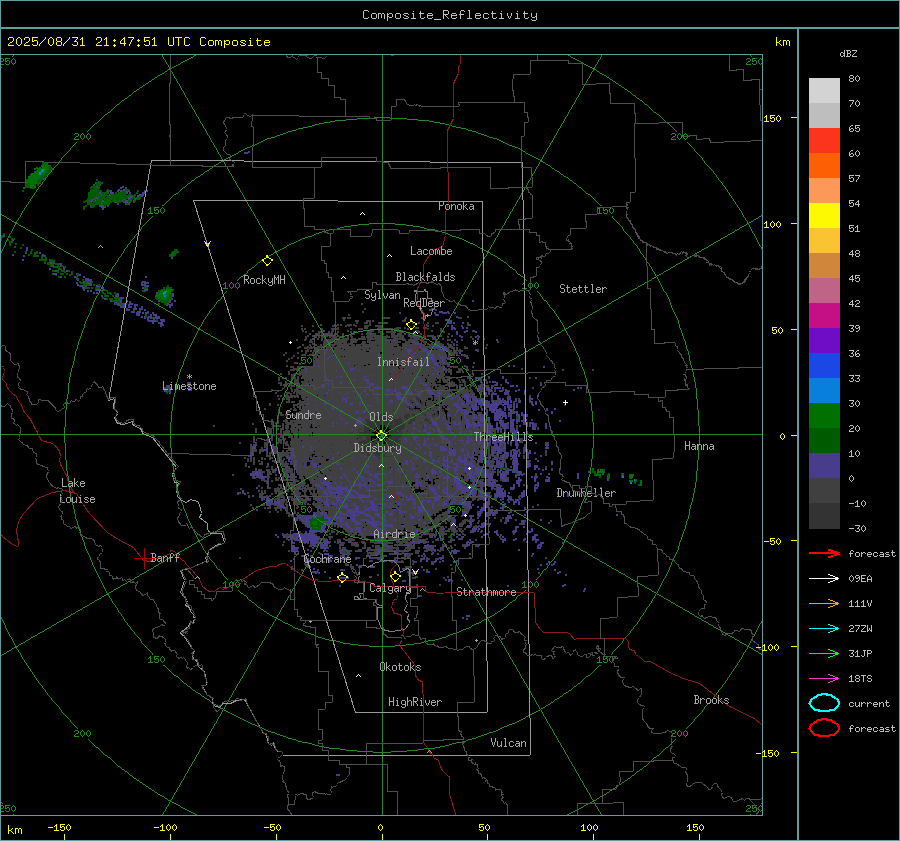
Task: Click the yellow diamond marker beside RockyMH
Action: (x=267, y=261)
